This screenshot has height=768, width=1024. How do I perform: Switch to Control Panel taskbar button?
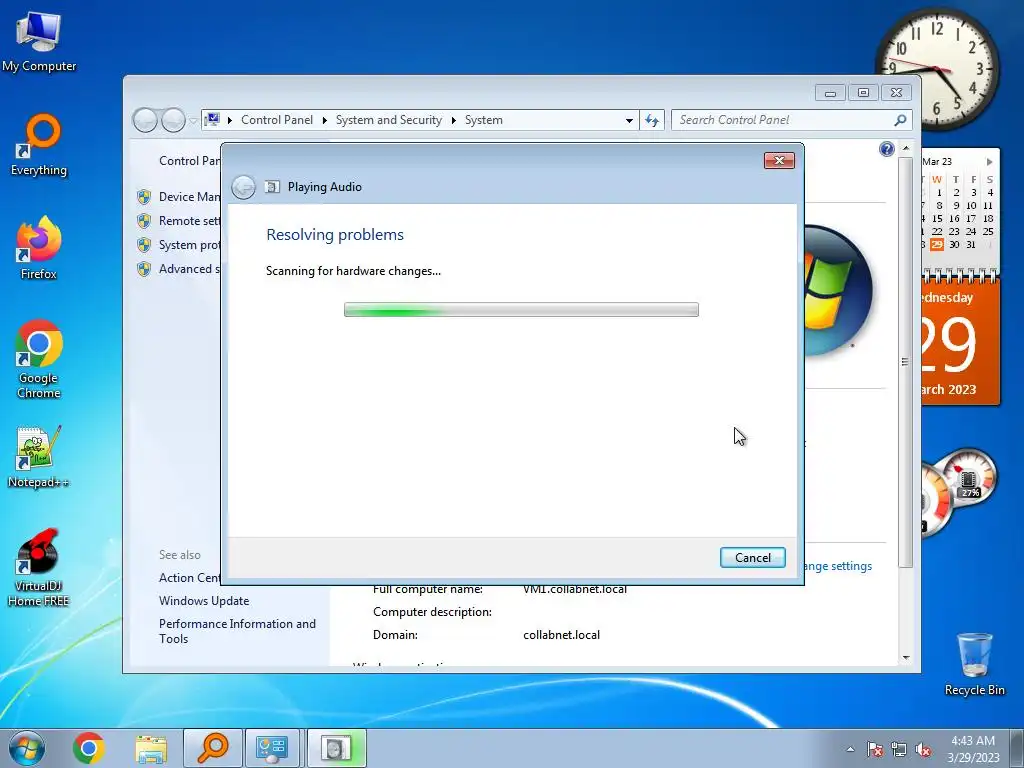tap(272, 748)
